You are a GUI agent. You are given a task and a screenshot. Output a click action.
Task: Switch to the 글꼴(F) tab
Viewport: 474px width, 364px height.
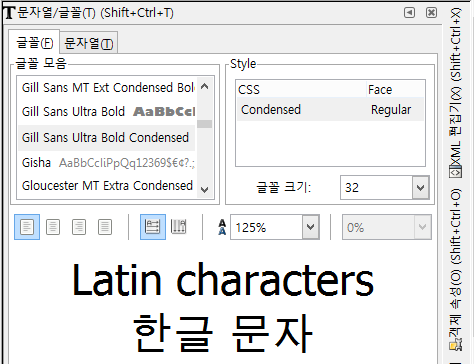point(34,42)
